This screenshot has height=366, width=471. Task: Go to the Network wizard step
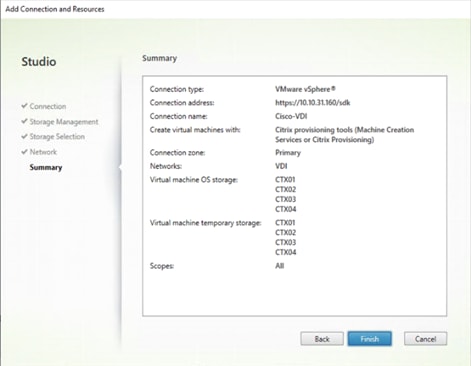43,152
